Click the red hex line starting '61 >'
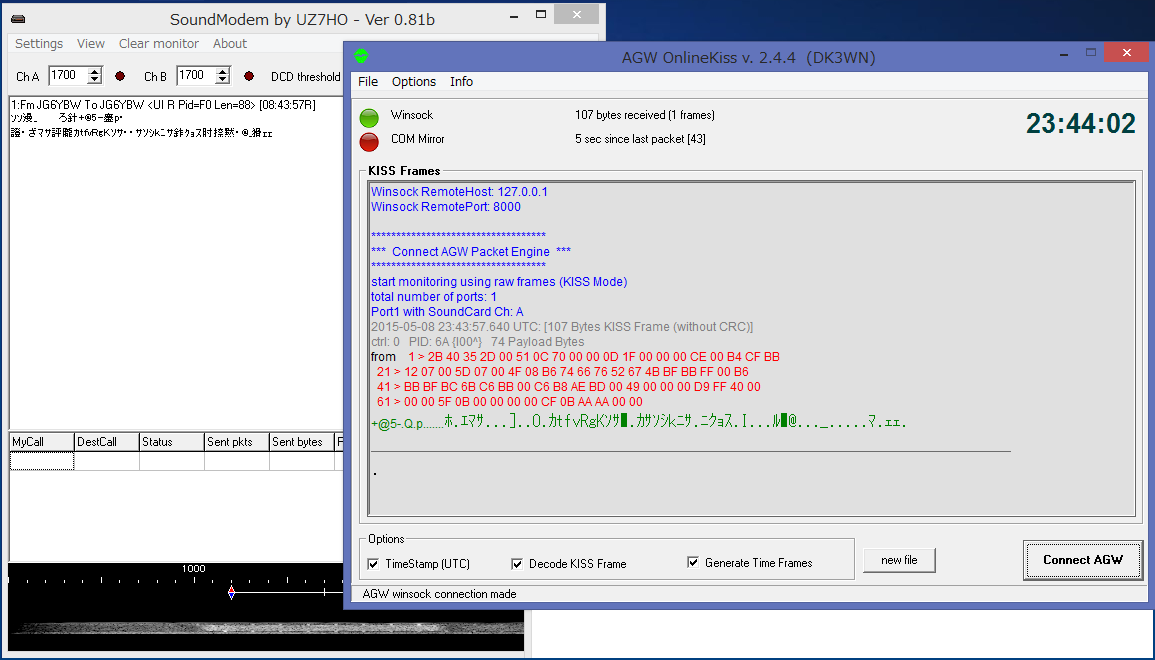The width and height of the screenshot is (1155, 660). [x=509, y=402]
